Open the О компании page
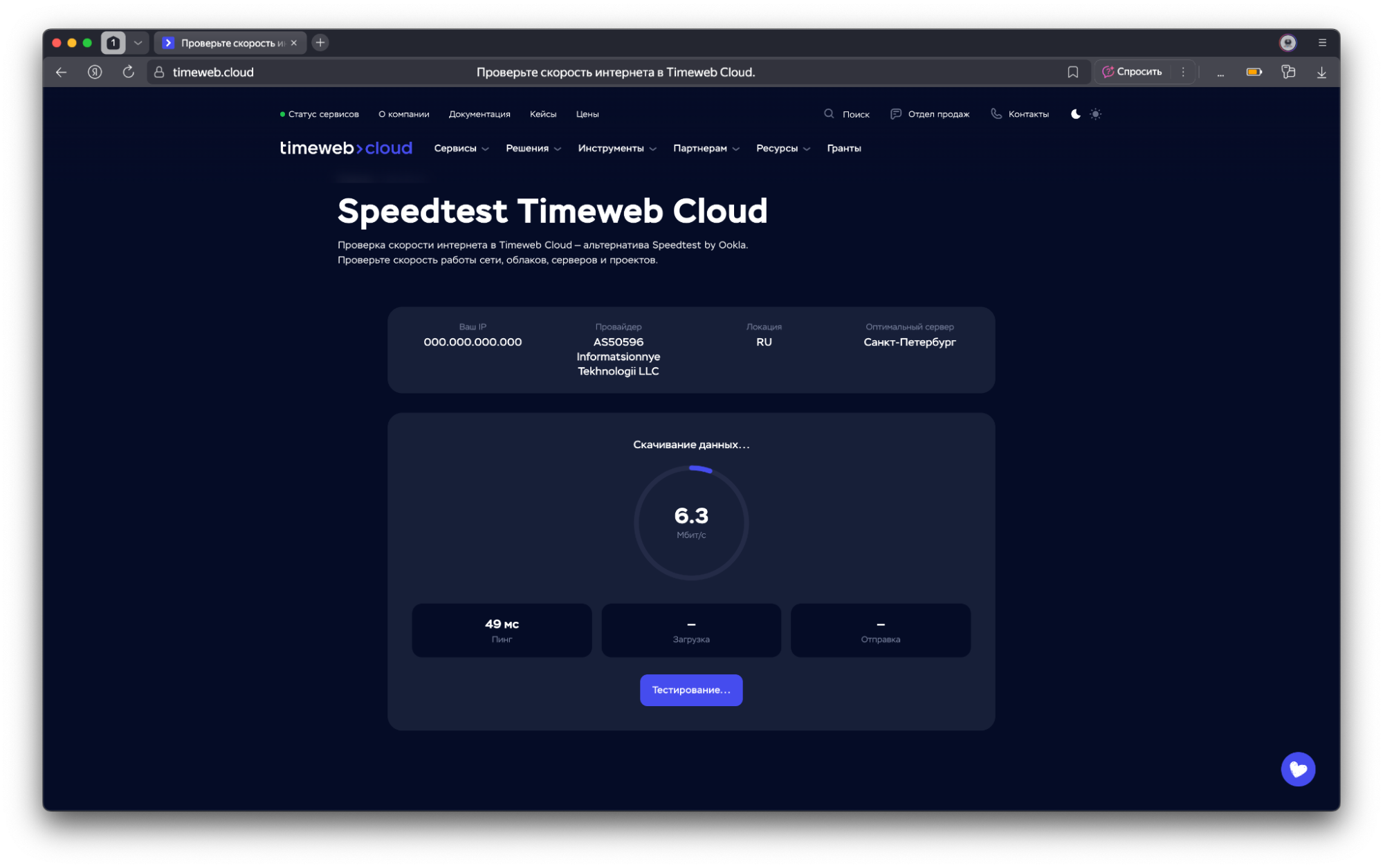Image resolution: width=1383 pixels, height=868 pixels. click(x=404, y=114)
